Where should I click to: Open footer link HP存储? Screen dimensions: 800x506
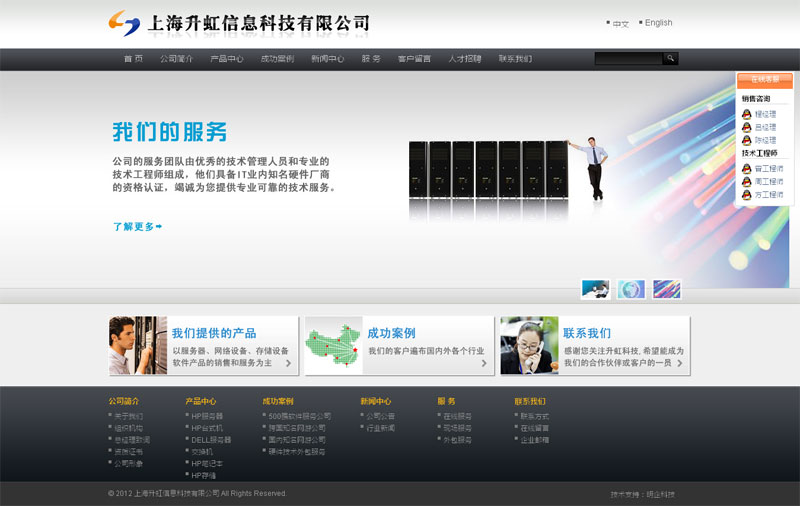[x=204, y=475]
